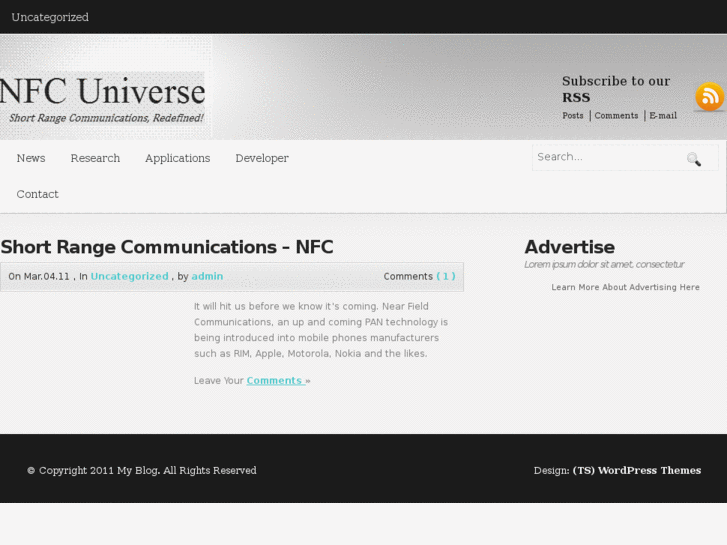Click the tagline Short Range Communications, Redefined!
Viewport: 727px width, 545px height.
tap(106, 118)
